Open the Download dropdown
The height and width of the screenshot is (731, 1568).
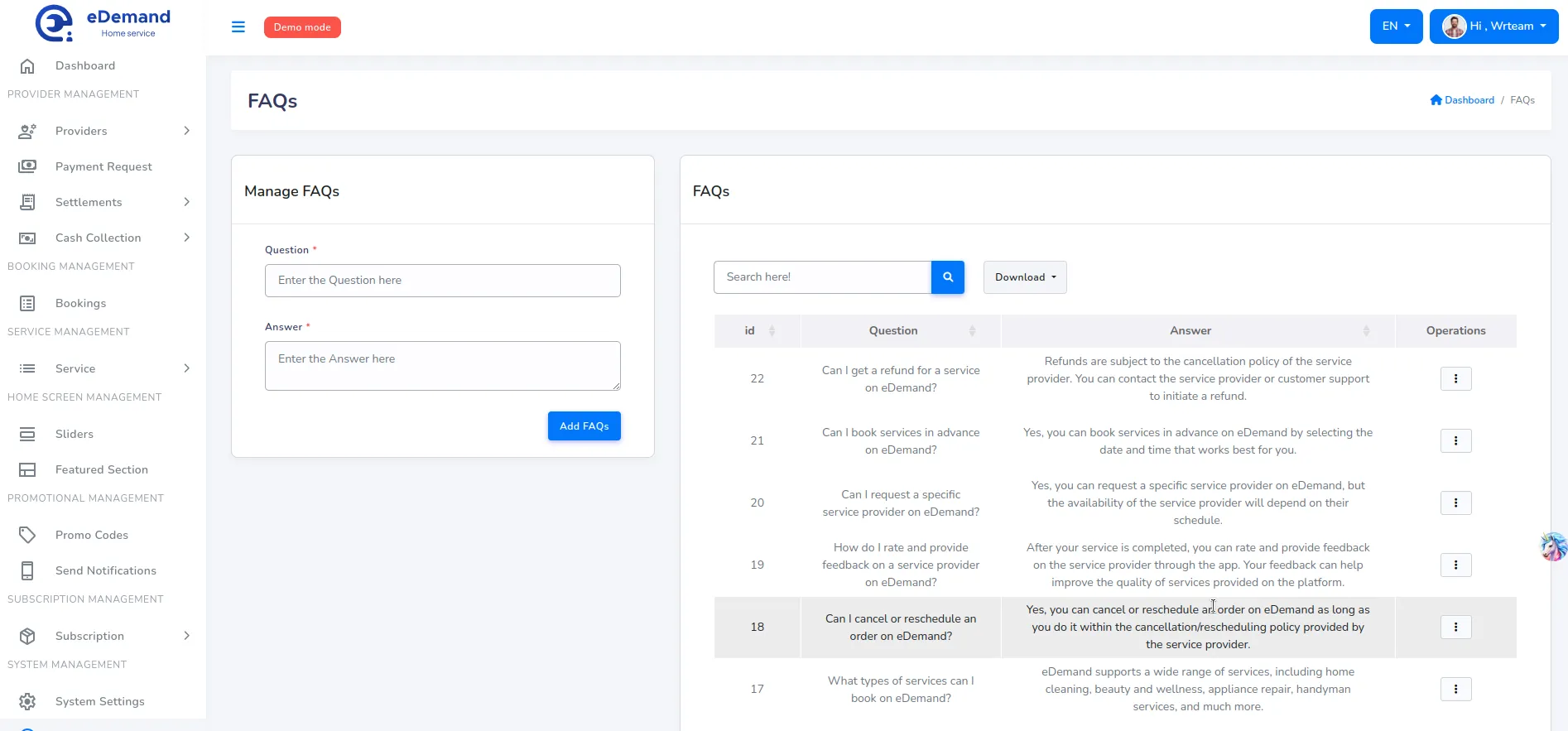[x=1025, y=277]
